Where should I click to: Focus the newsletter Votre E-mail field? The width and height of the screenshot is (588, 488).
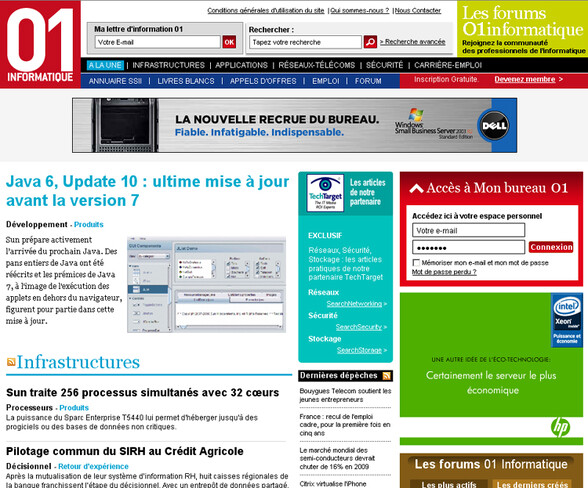[158, 42]
